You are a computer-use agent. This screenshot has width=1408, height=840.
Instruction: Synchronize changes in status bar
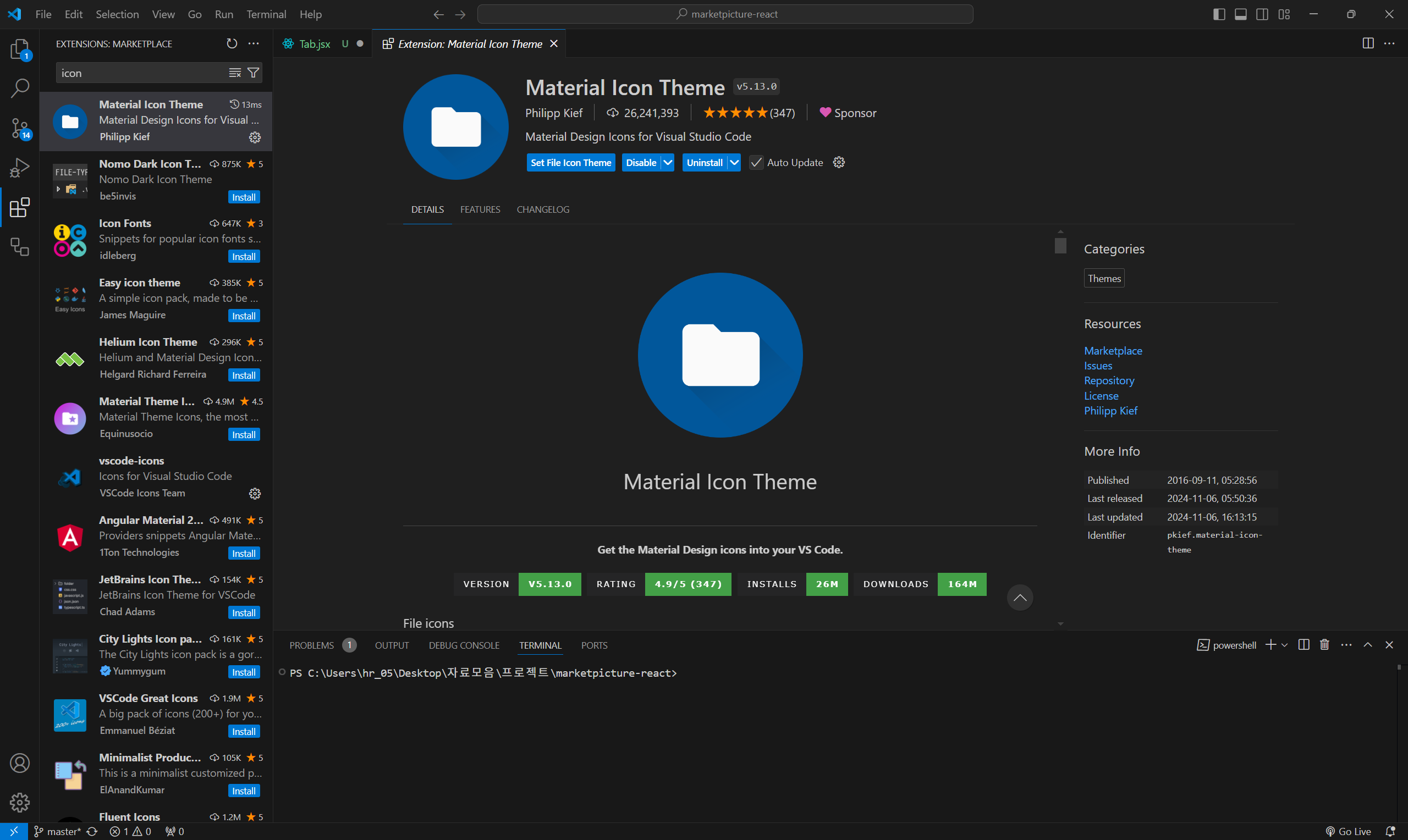[x=92, y=831]
